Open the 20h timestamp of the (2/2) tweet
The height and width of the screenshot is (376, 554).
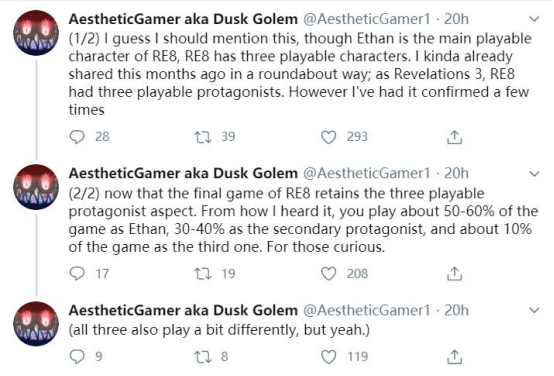[x=456, y=173]
